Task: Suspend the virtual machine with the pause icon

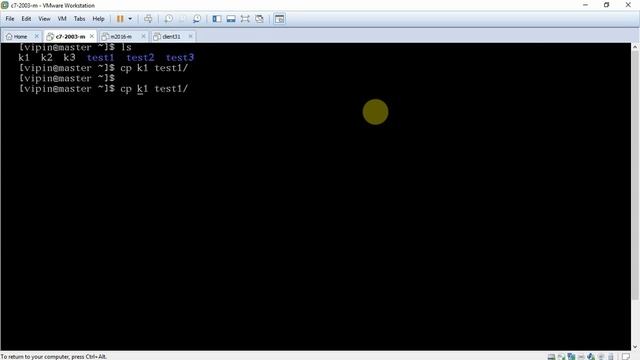Action: (x=120, y=19)
